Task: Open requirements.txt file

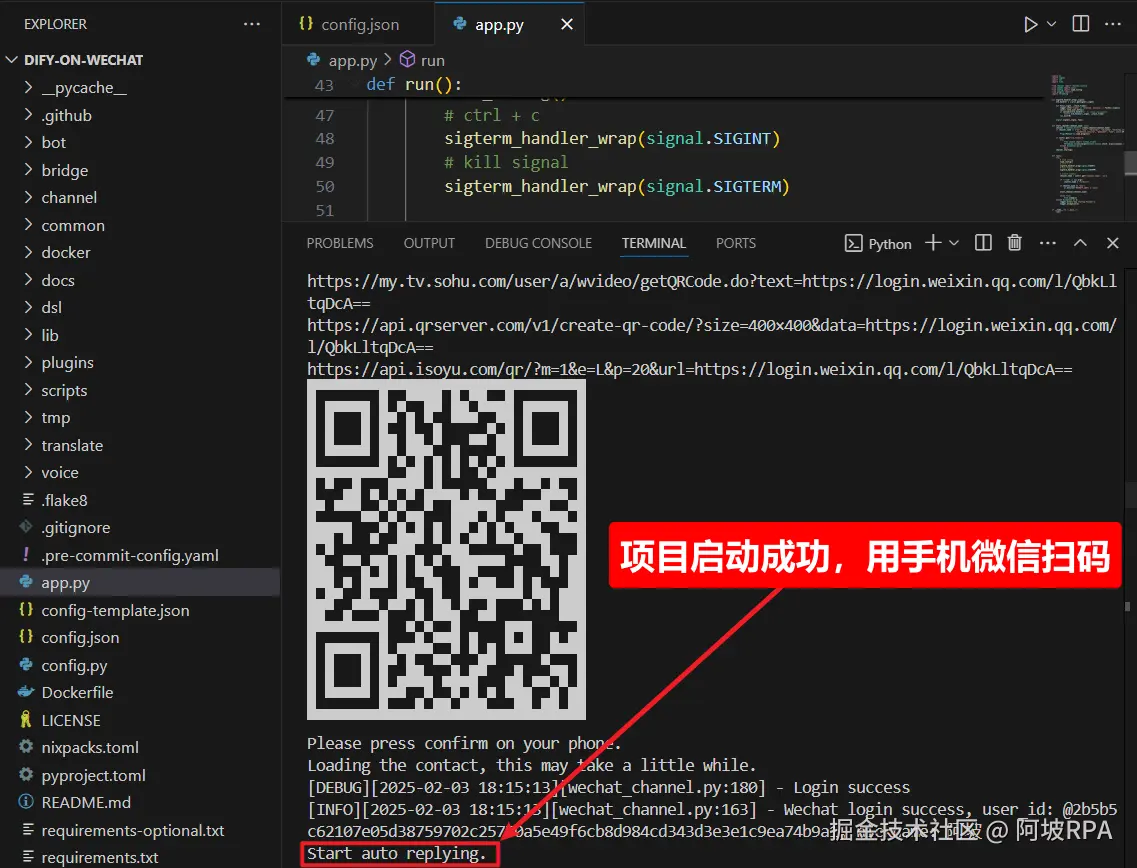Action: [140, 857]
